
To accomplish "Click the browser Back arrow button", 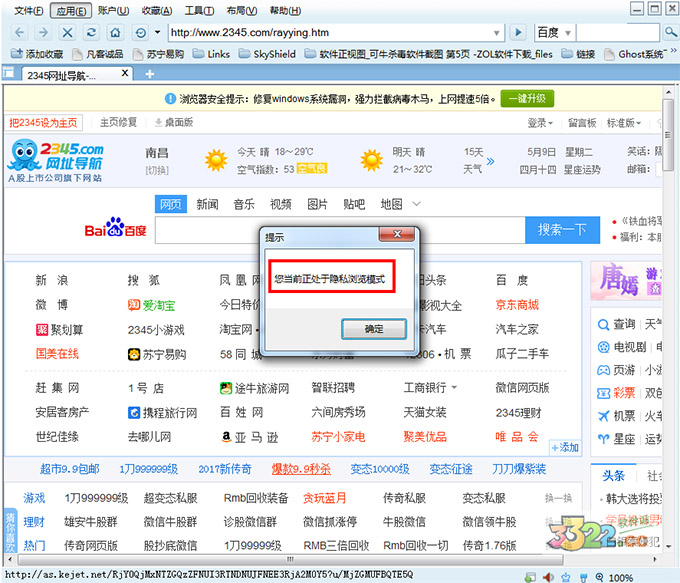I will pyautogui.click(x=19, y=33).
